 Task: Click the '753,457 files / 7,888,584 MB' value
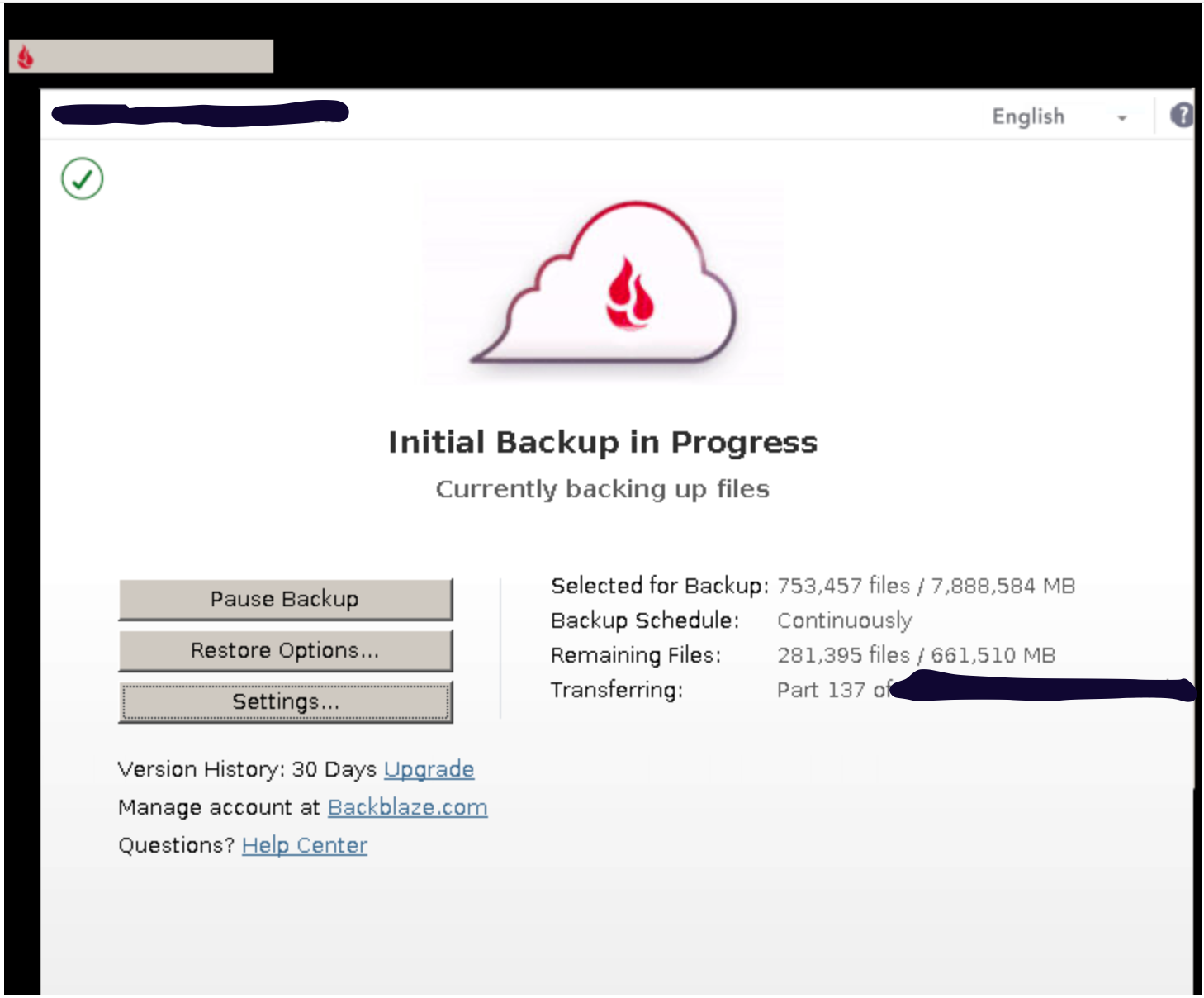tap(927, 586)
